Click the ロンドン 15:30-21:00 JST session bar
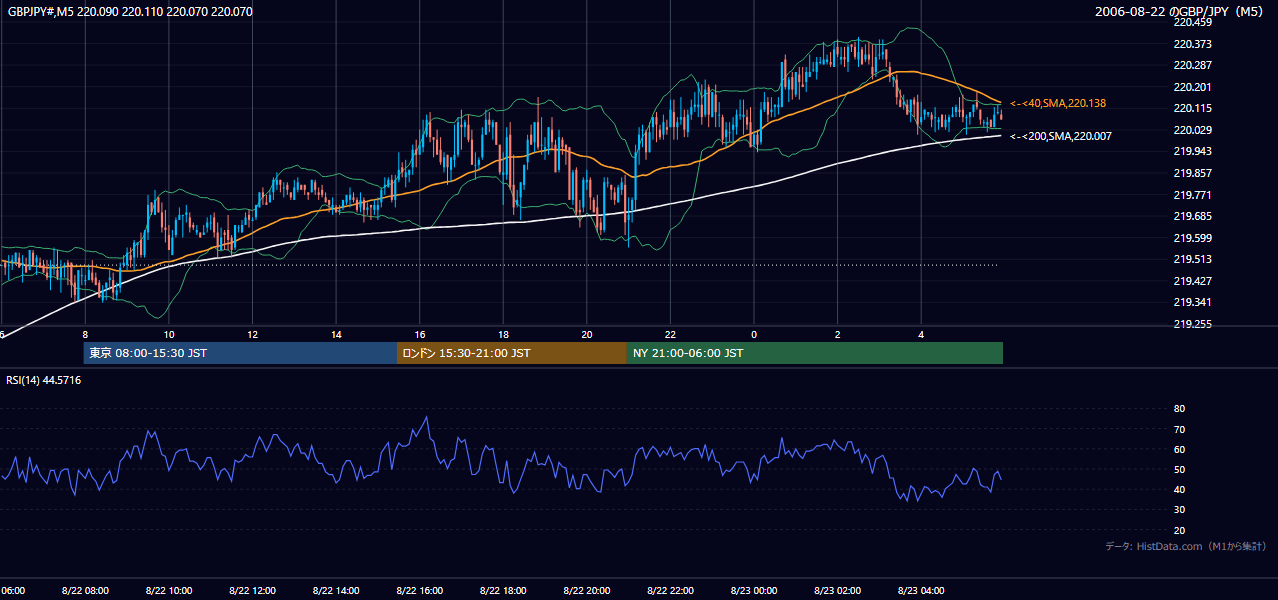1278x600 pixels. (x=512, y=353)
